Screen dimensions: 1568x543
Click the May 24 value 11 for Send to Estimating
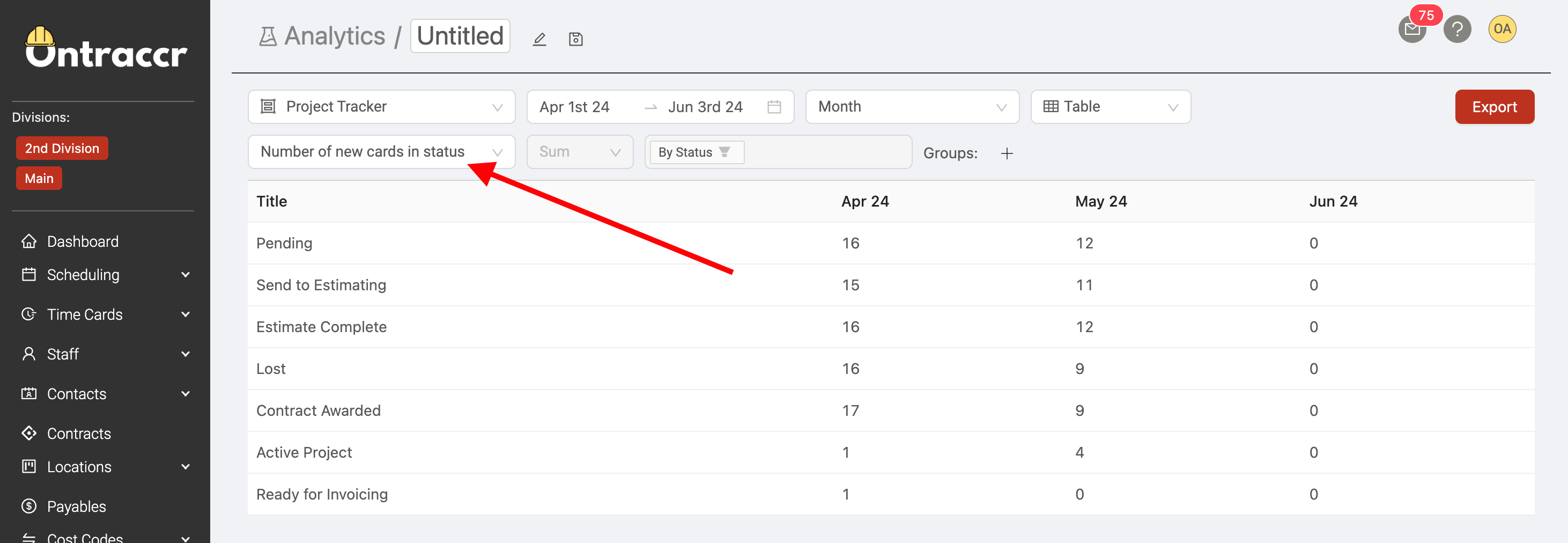click(x=1084, y=285)
